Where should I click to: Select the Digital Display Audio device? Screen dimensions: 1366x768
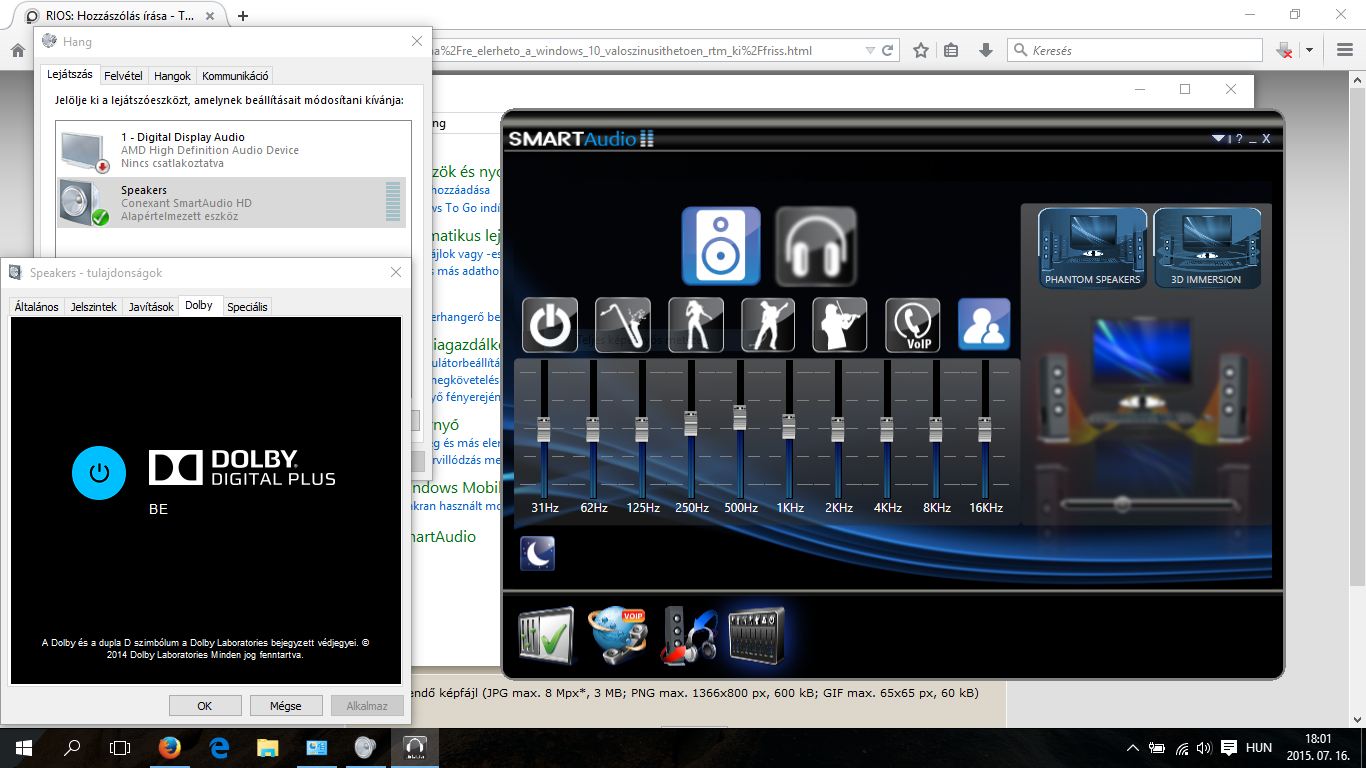232,150
